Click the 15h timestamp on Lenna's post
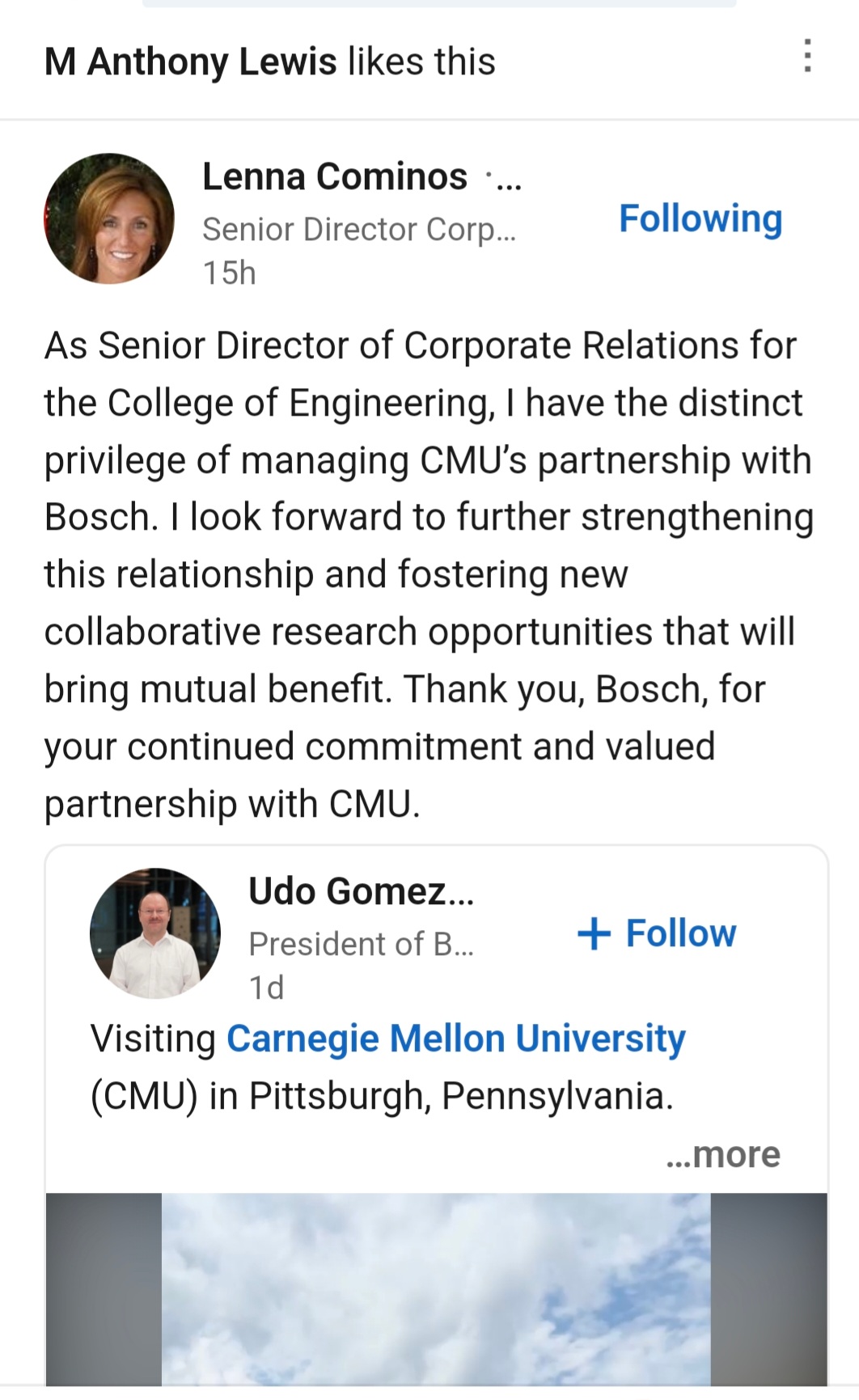 tap(229, 273)
